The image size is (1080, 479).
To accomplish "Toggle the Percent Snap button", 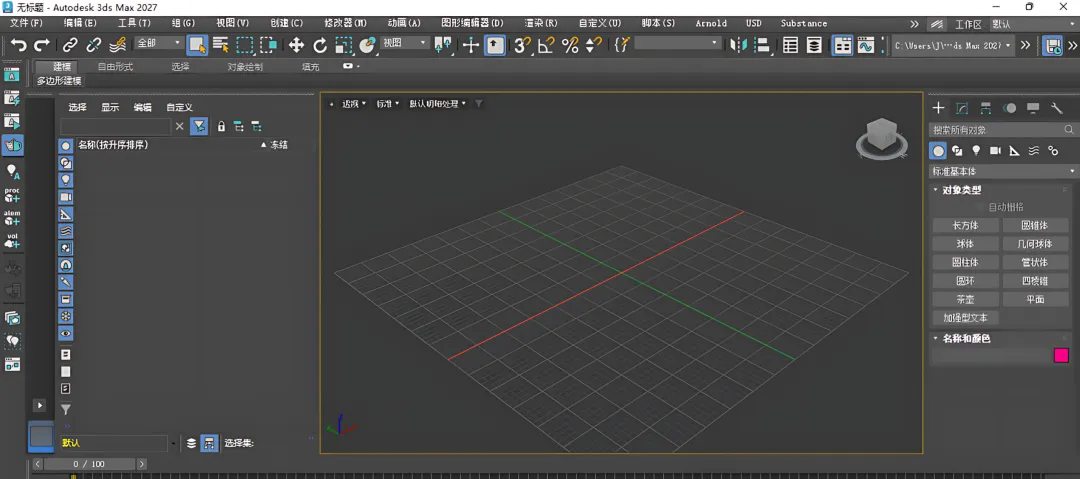I will point(570,45).
